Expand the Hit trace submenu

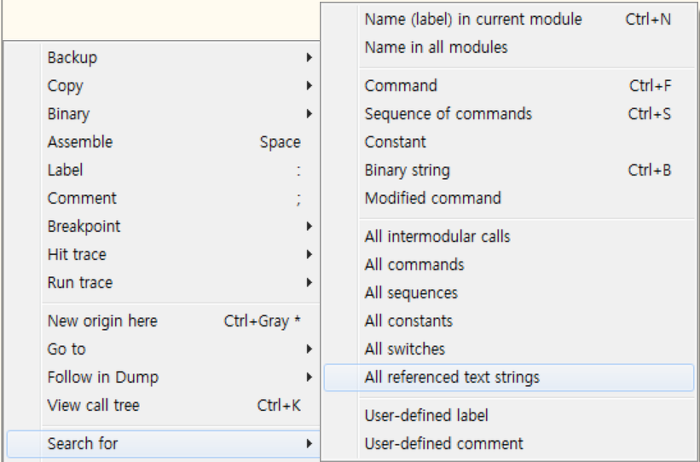163,254
